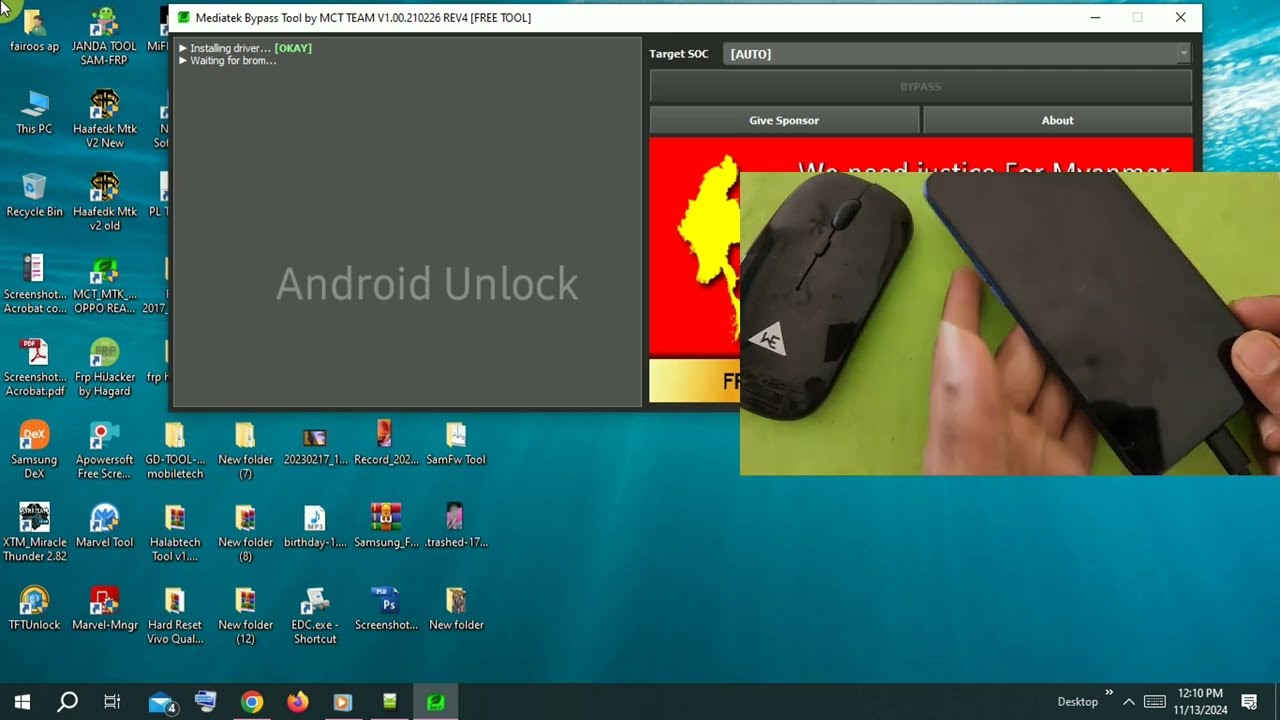
Task: Open Screenshot... PSD file icon
Action: [x=385, y=609]
